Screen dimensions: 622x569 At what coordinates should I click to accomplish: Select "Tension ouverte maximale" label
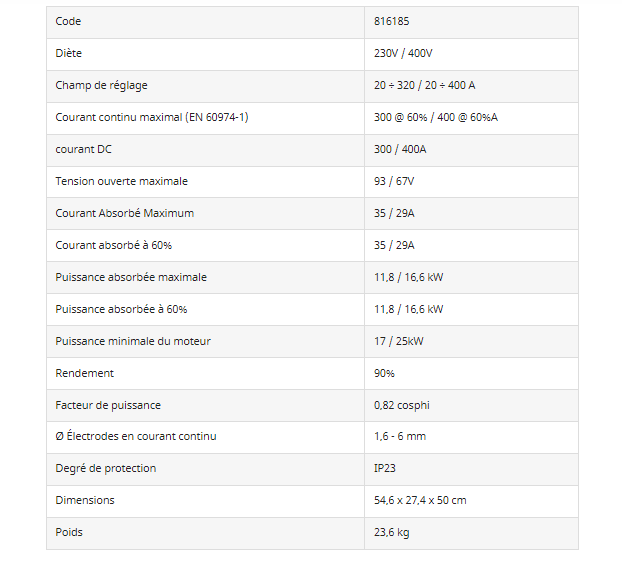pos(121,182)
